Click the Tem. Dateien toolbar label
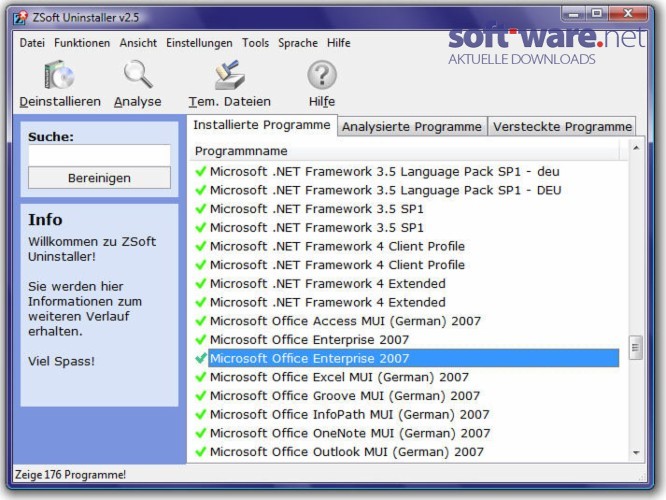The height and width of the screenshot is (500, 666). (230, 102)
